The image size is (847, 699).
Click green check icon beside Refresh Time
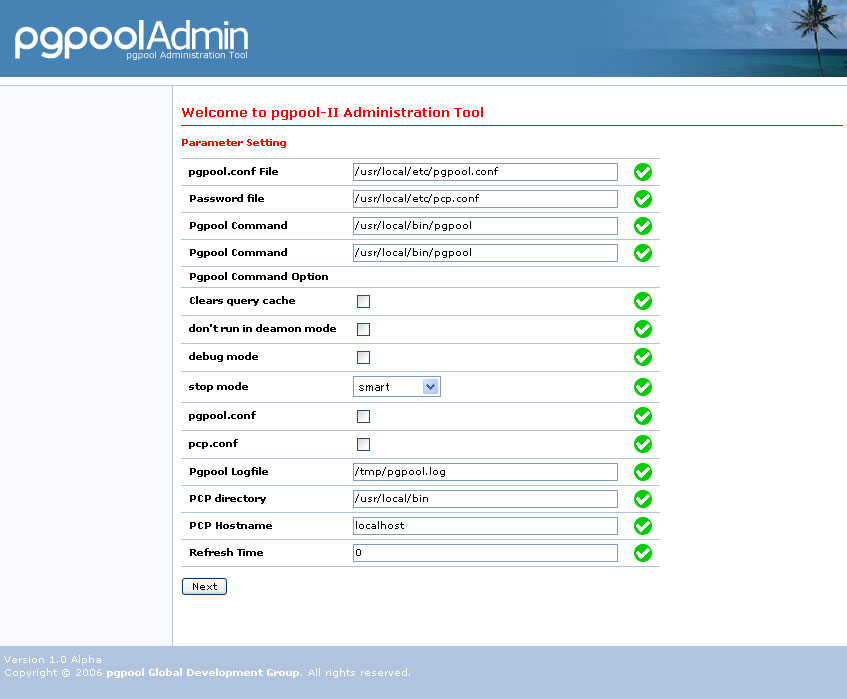tap(643, 553)
